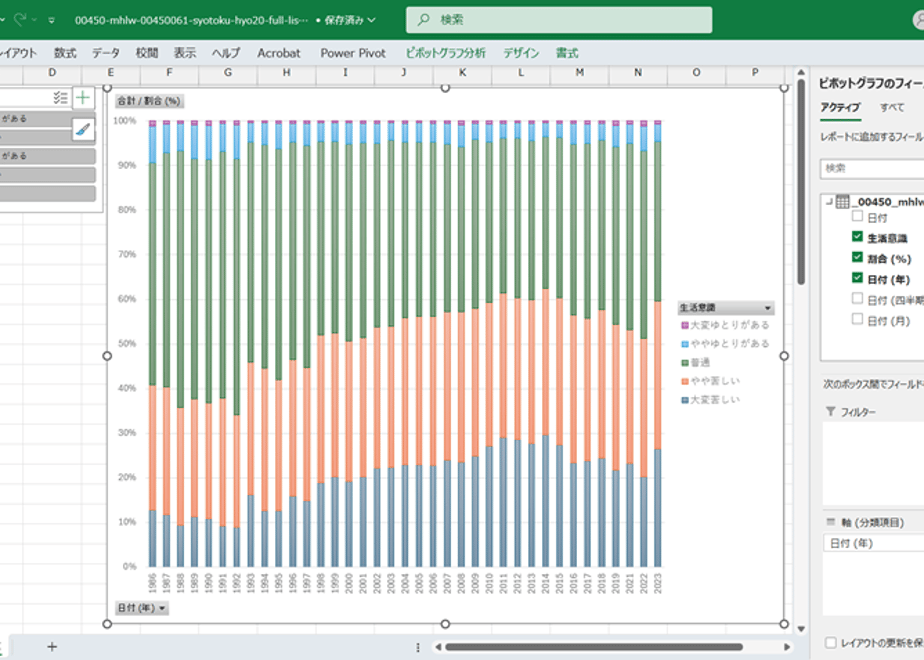Viewport: 924px width, 660px height.
Task: Click the フィルター funnel icon
Action: click(x=830, y=411)
